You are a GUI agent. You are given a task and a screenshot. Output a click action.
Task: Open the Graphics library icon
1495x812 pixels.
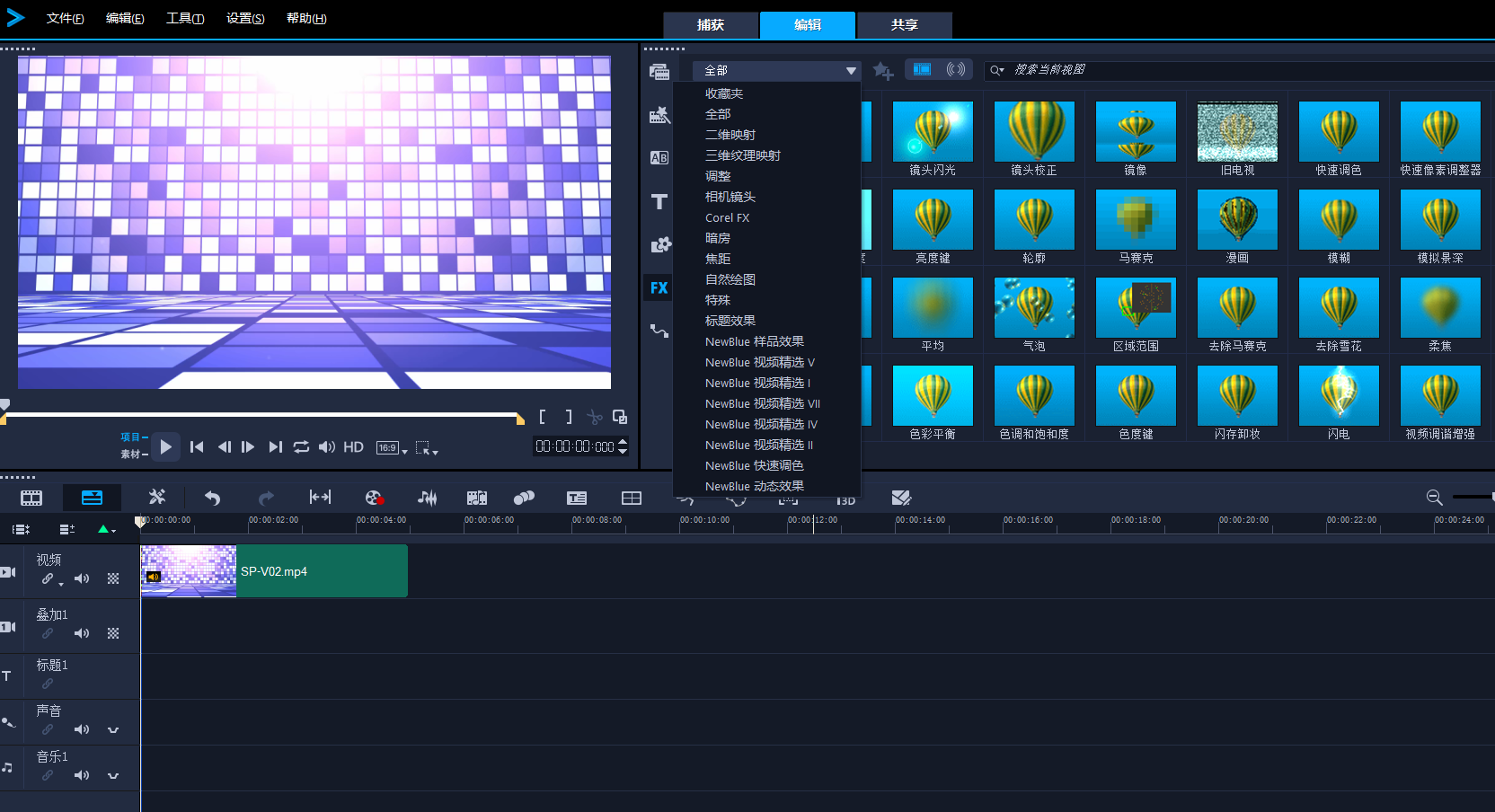coord(660,244)
